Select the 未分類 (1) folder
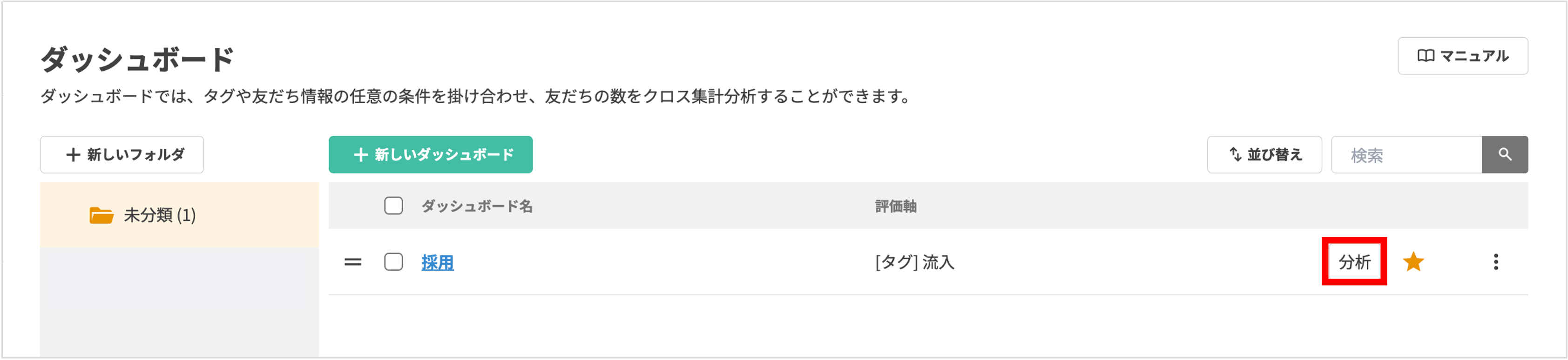The height and width of the screenshot is (360, 1568). point(160,215)
